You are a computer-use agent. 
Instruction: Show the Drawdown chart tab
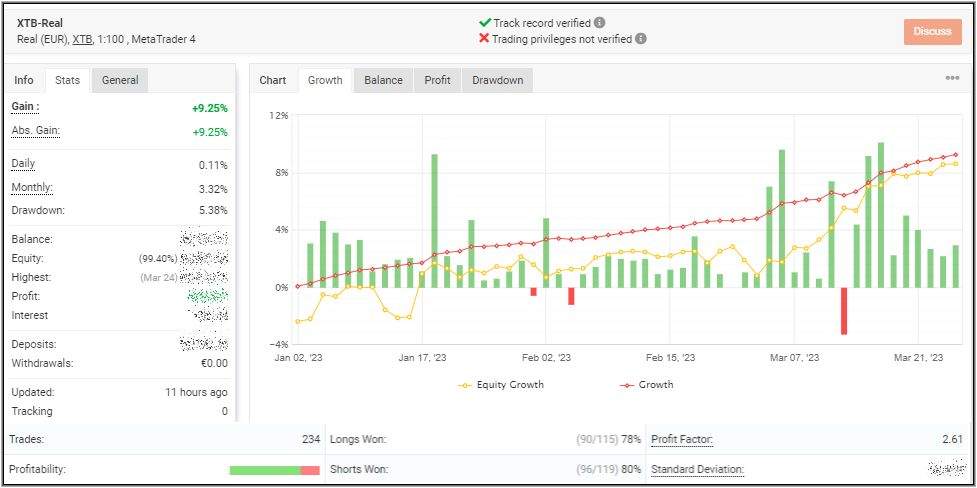click(497, 80)
